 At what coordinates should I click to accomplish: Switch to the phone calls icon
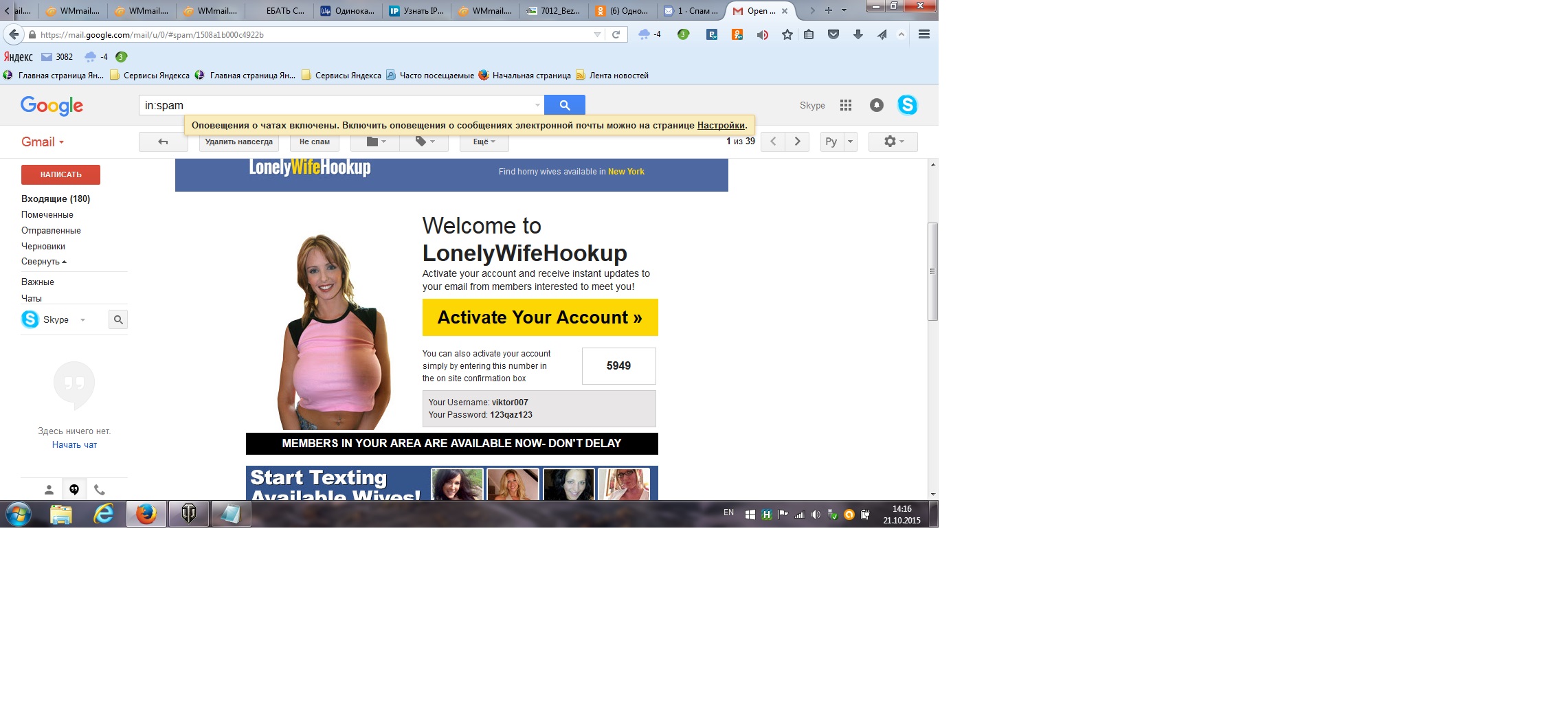(x=100, y=490)
